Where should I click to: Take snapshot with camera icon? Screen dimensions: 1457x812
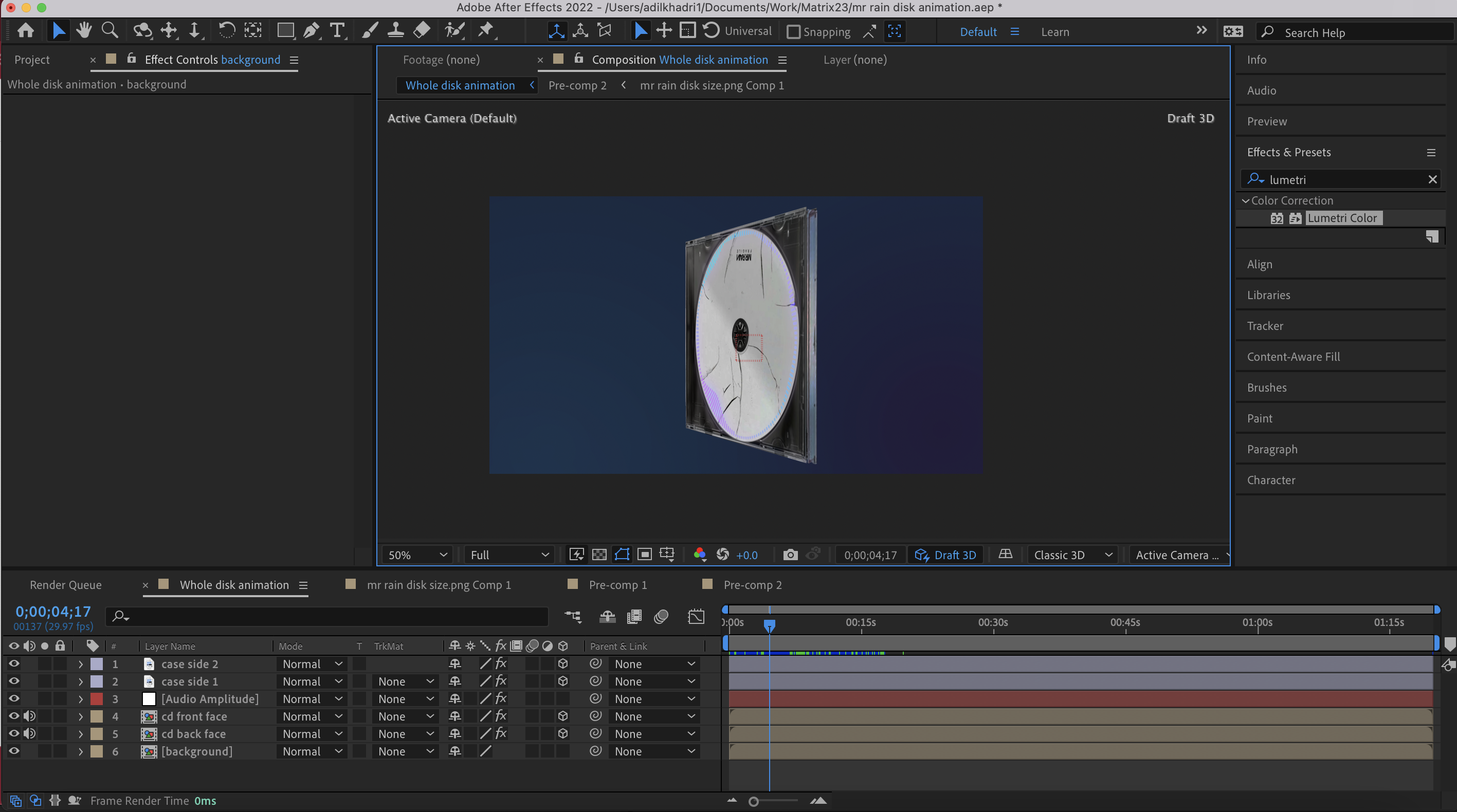pos(790,555)
